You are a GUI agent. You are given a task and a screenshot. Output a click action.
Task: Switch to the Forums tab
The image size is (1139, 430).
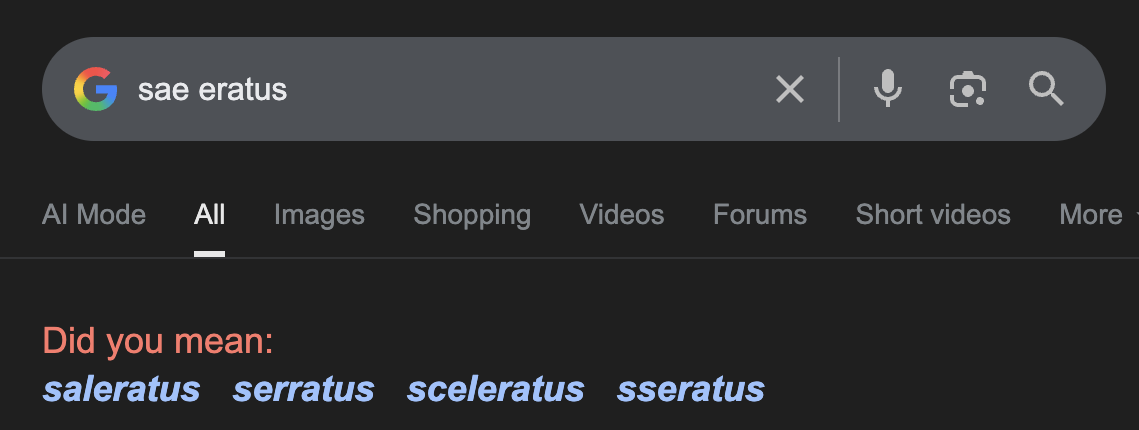tap(760, 215)
